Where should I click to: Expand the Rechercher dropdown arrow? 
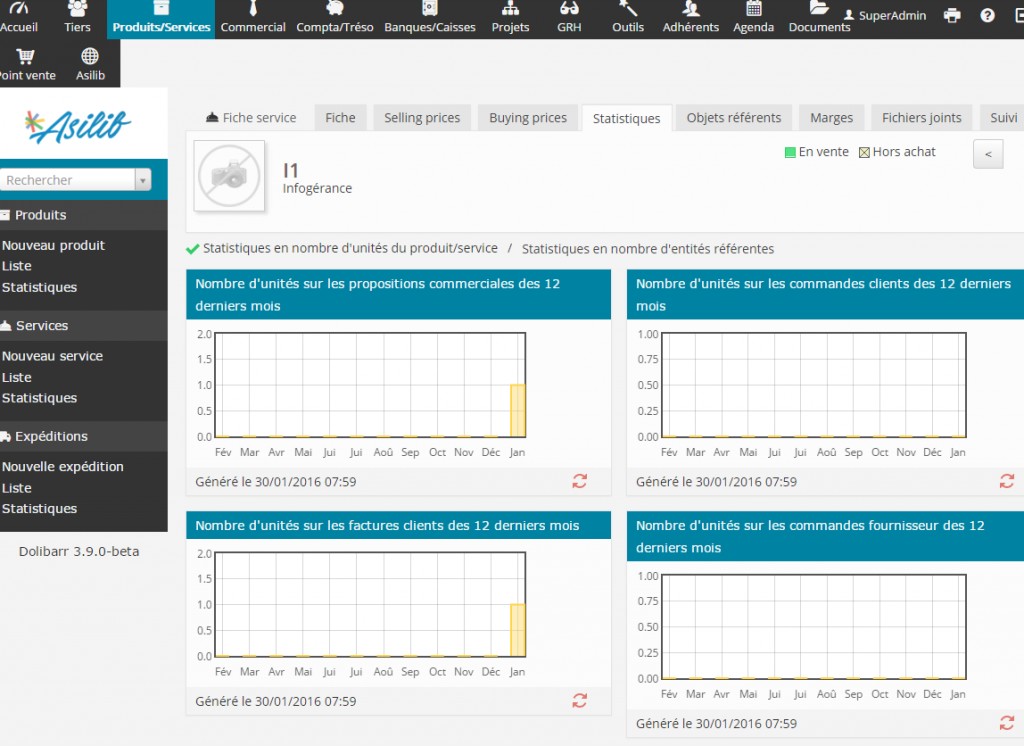pos(143,180)
